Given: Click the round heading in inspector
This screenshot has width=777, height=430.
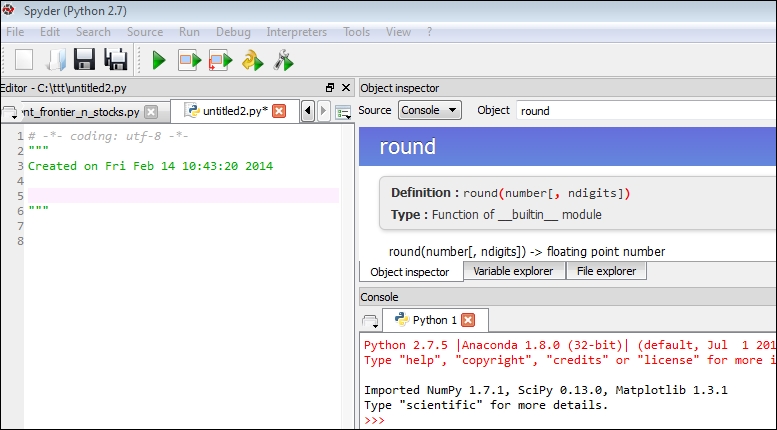Looking at the screenshot, I should (407, 147).
